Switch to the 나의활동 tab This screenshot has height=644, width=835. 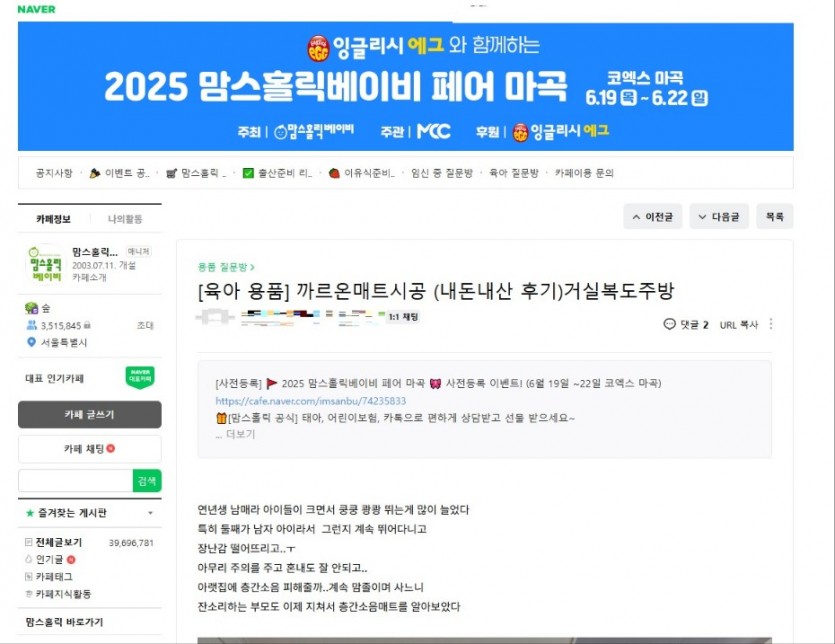[125, 219]
